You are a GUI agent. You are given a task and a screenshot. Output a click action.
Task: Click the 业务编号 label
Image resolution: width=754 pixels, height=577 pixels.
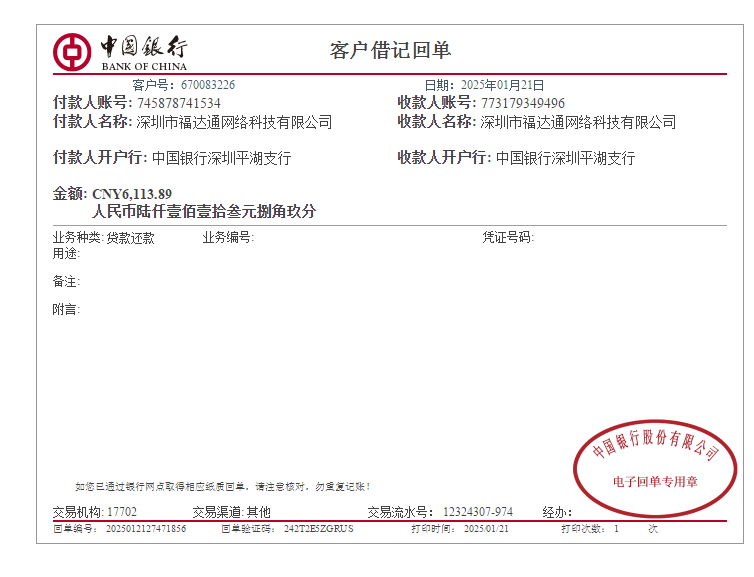228,238
